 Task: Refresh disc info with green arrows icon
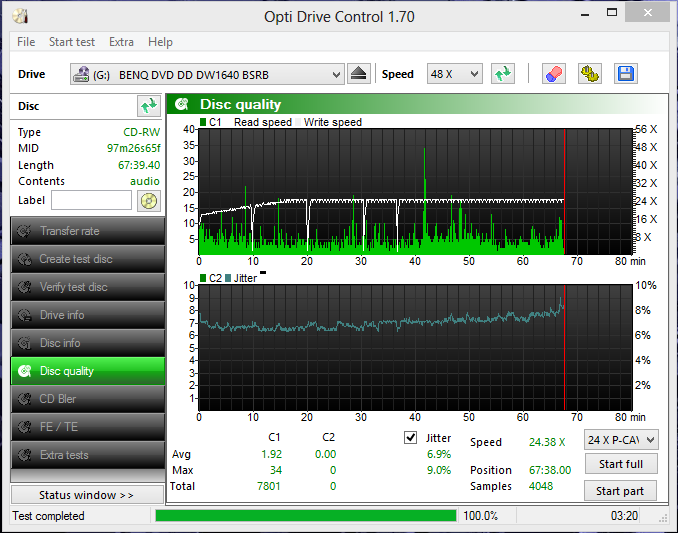tap(149, 106)
